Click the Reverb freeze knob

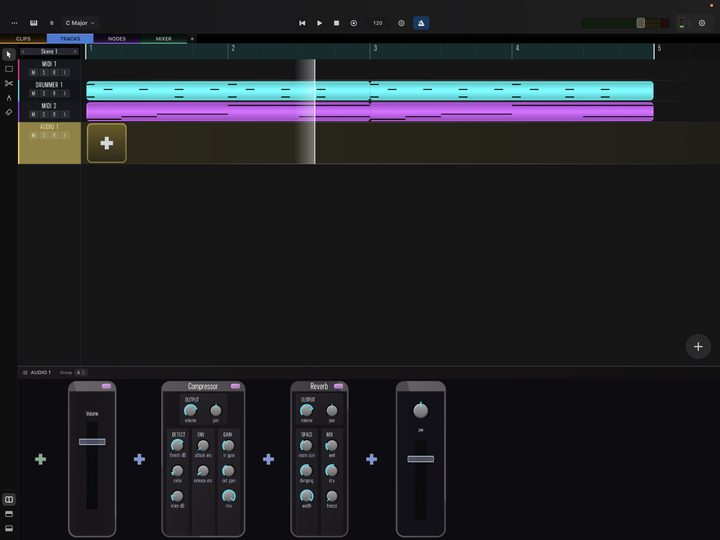[332, 496]
